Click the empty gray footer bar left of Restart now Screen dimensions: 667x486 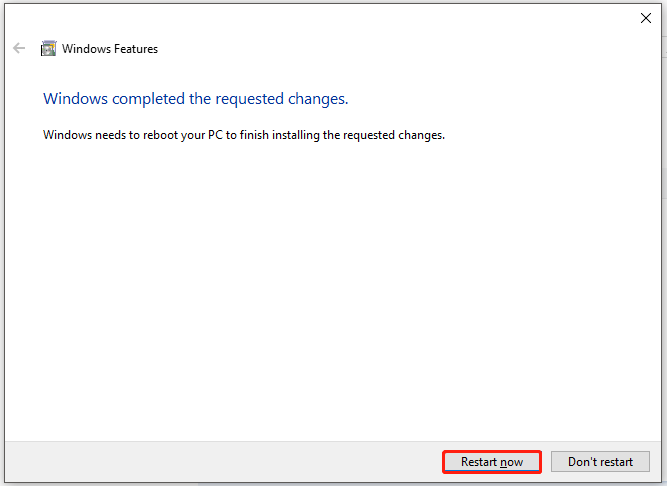coord(223,462)
